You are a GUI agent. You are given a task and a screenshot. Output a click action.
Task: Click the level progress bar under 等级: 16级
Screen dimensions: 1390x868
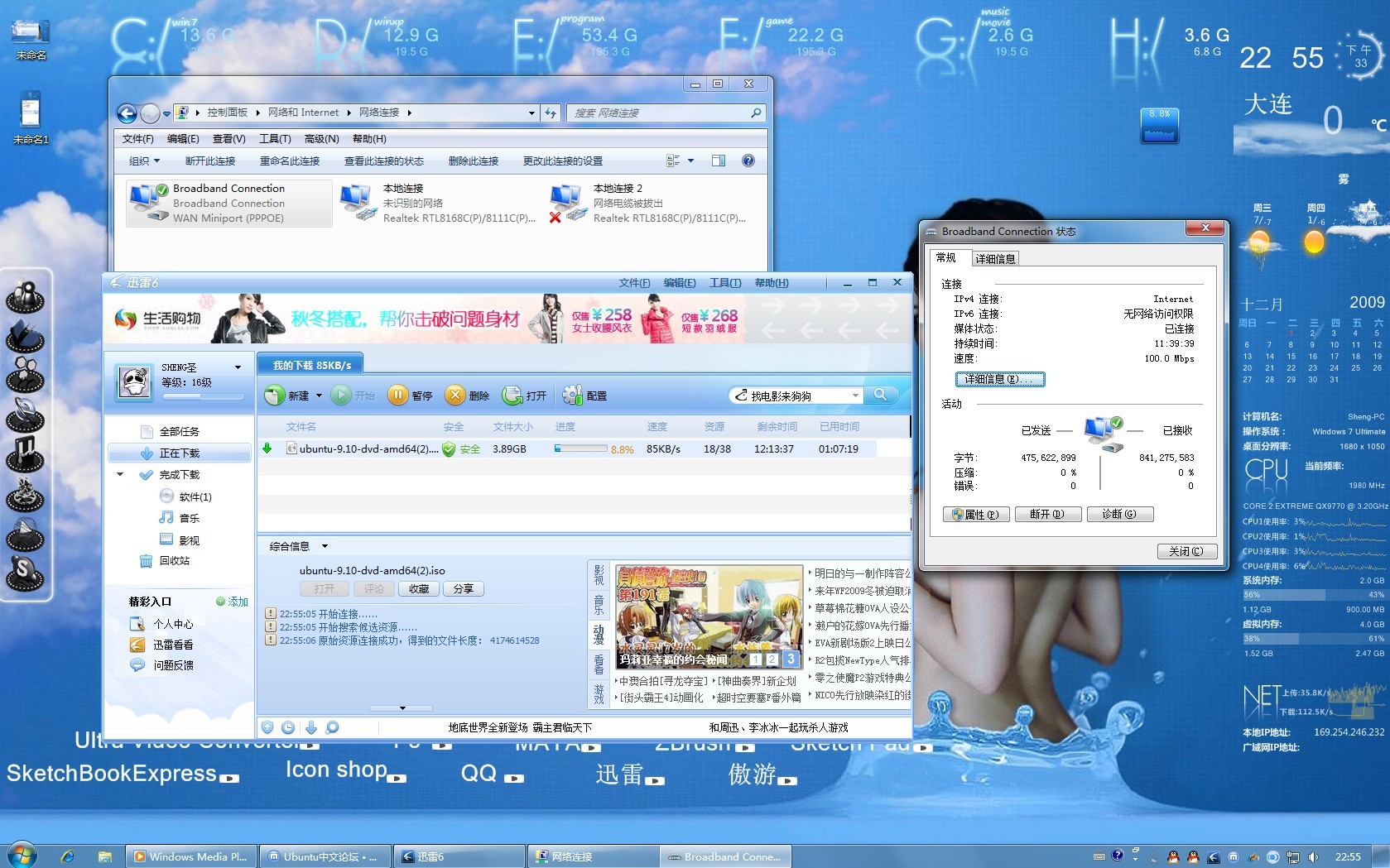coord(203,396)
